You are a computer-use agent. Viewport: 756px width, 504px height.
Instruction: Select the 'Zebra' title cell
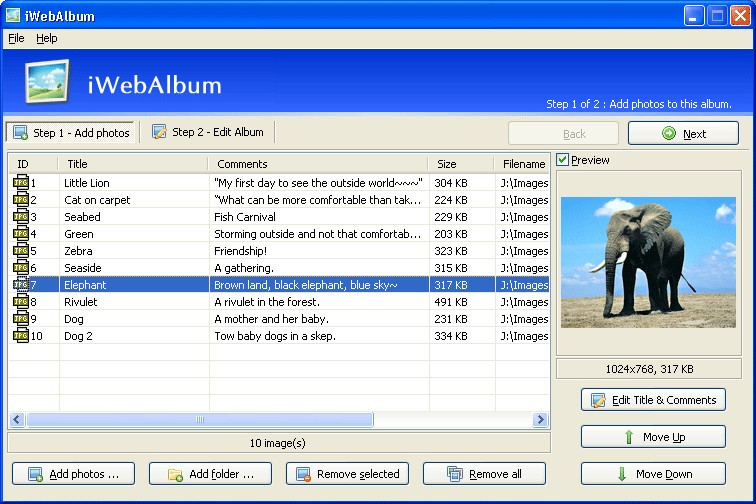pos(78,251)
